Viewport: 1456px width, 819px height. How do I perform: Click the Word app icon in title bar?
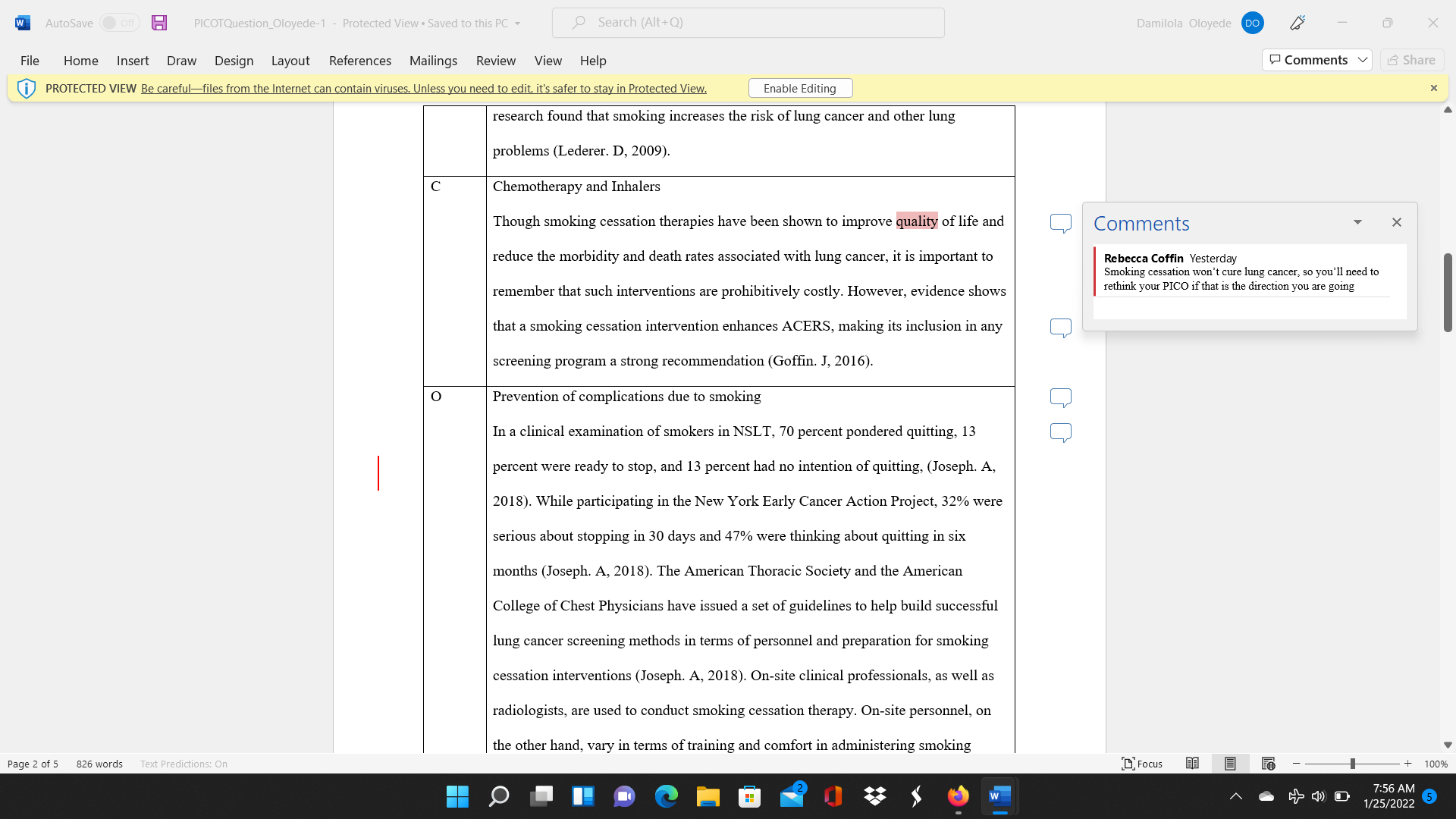(23, 23)
